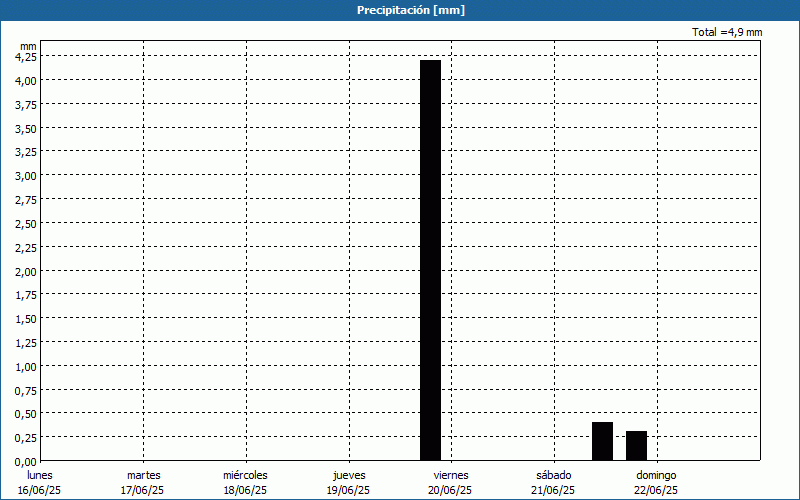Screen dimensions: 800x500
Task: Click the 'viernes' day label
Action: point(451,475)
